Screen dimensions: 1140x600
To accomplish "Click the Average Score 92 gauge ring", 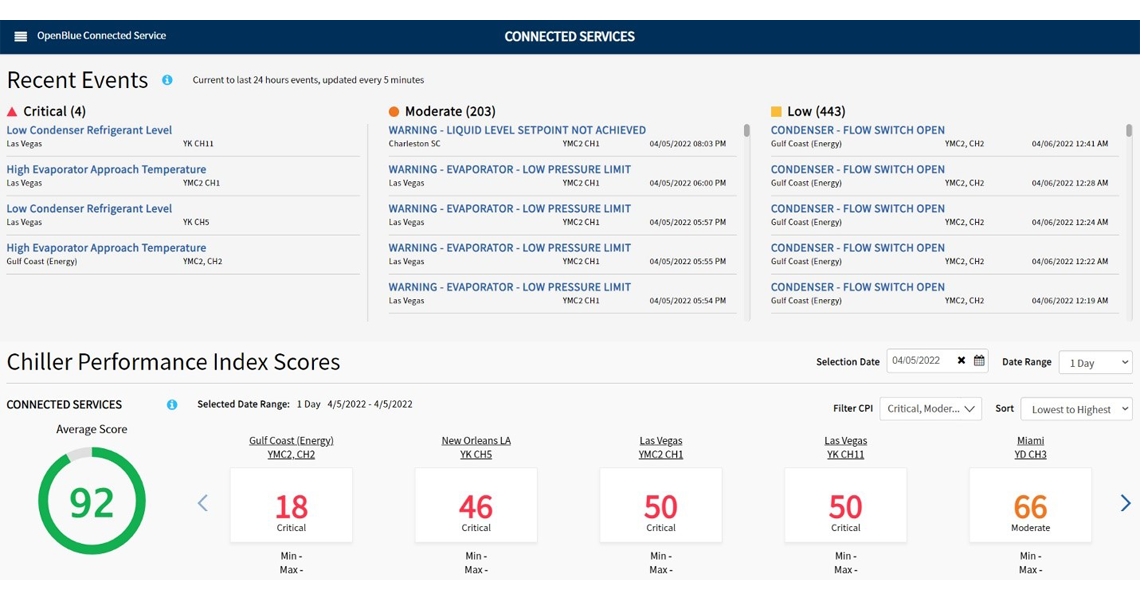I will click(92, 502).
